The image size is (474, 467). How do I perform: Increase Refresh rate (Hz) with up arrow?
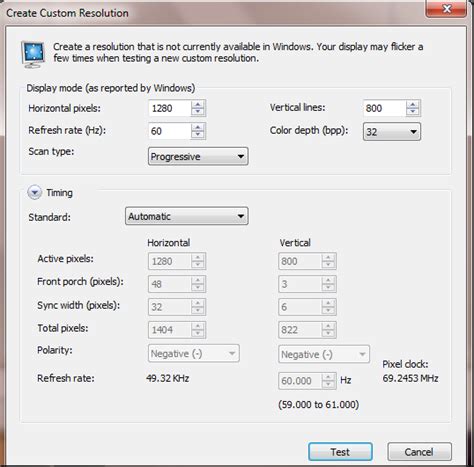point(198,127)
